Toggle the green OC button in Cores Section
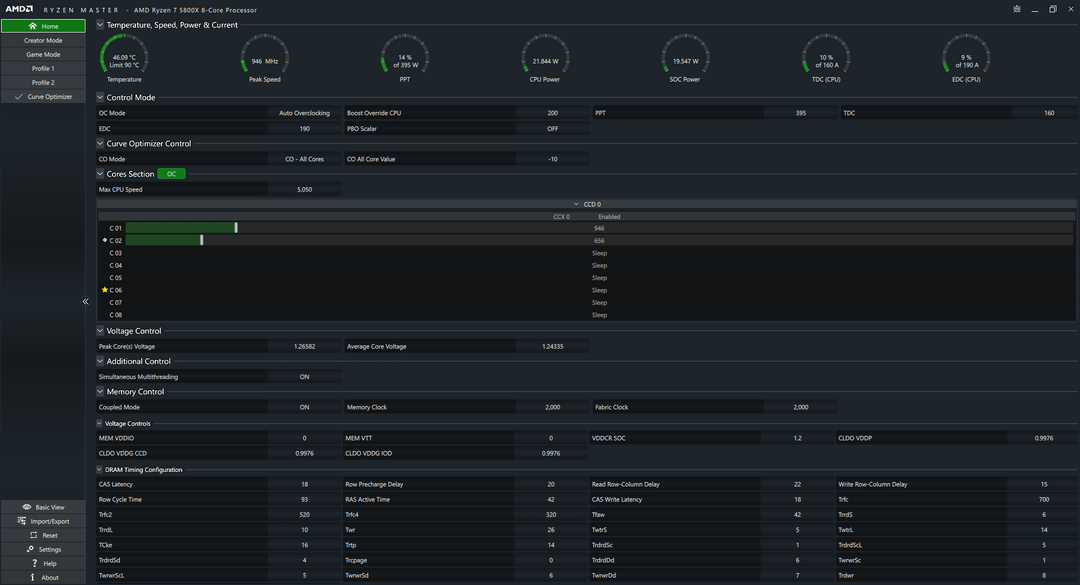This screenshot has height=585, width=1080. tap(172, 174)
